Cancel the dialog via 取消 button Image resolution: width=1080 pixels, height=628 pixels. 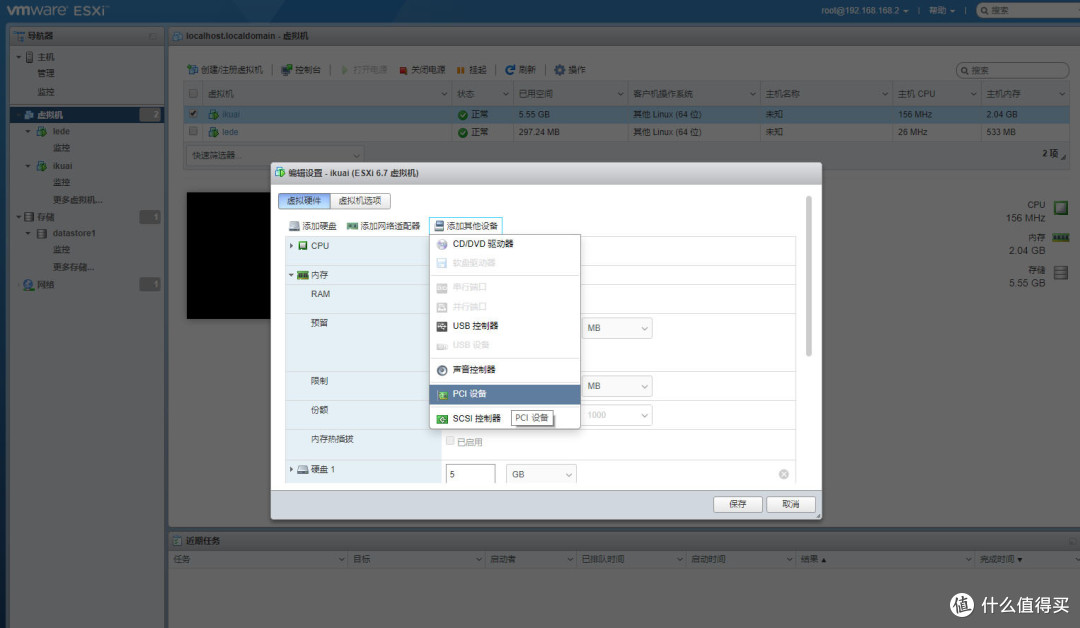click(790, 504)
